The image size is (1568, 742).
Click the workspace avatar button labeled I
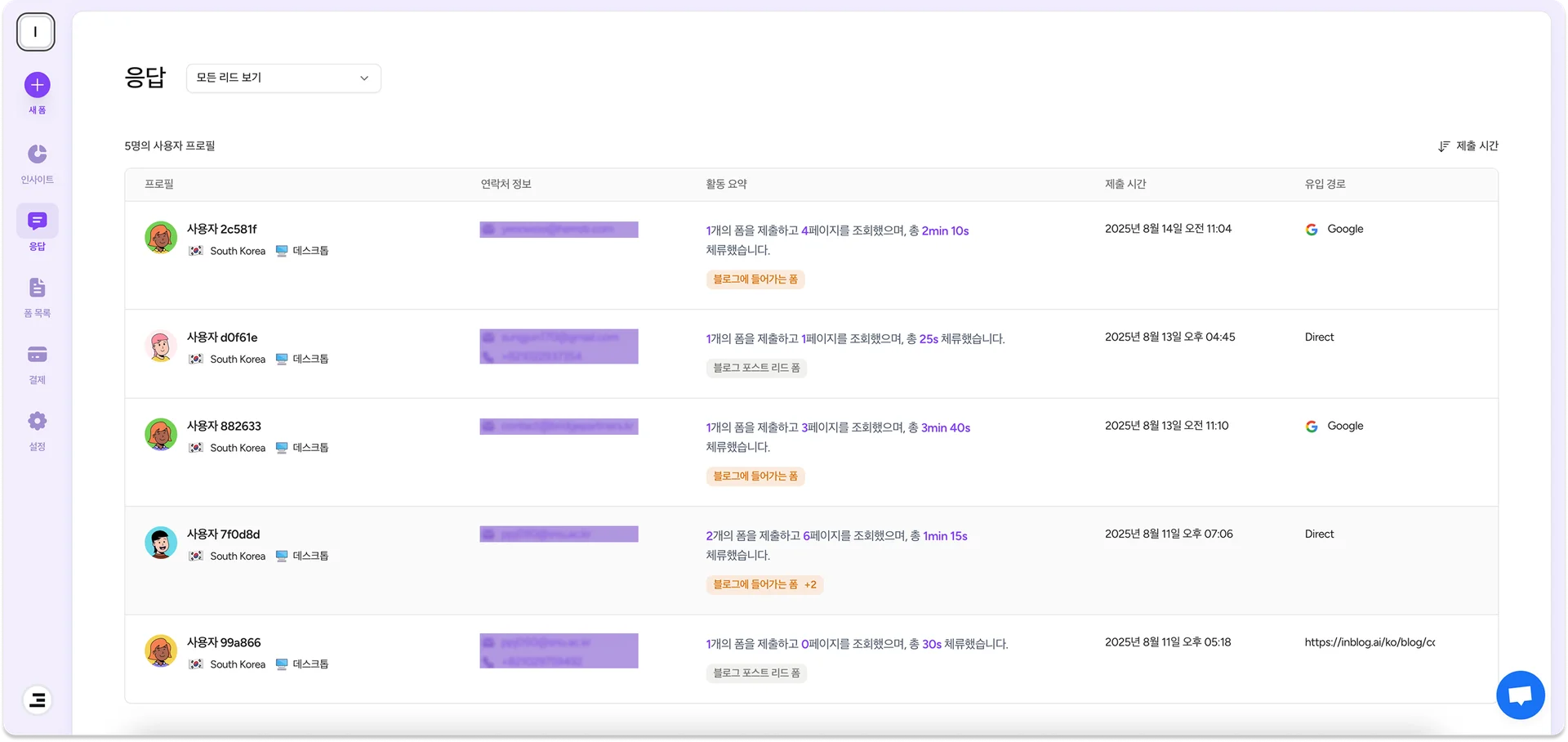click(x=35, y=32)
